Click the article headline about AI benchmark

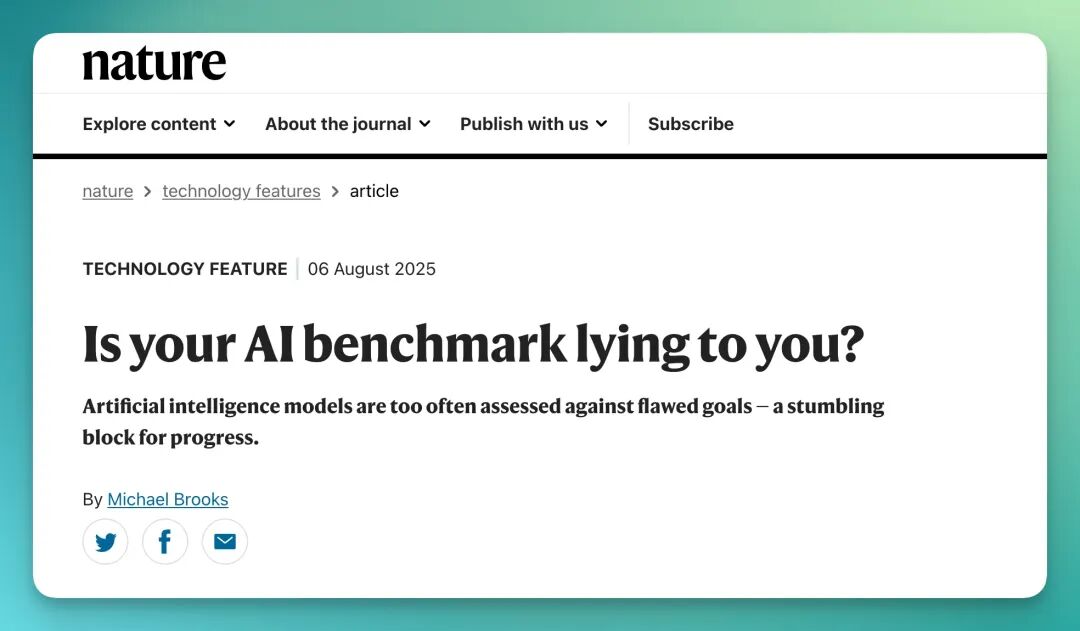(x=472, y=344)
